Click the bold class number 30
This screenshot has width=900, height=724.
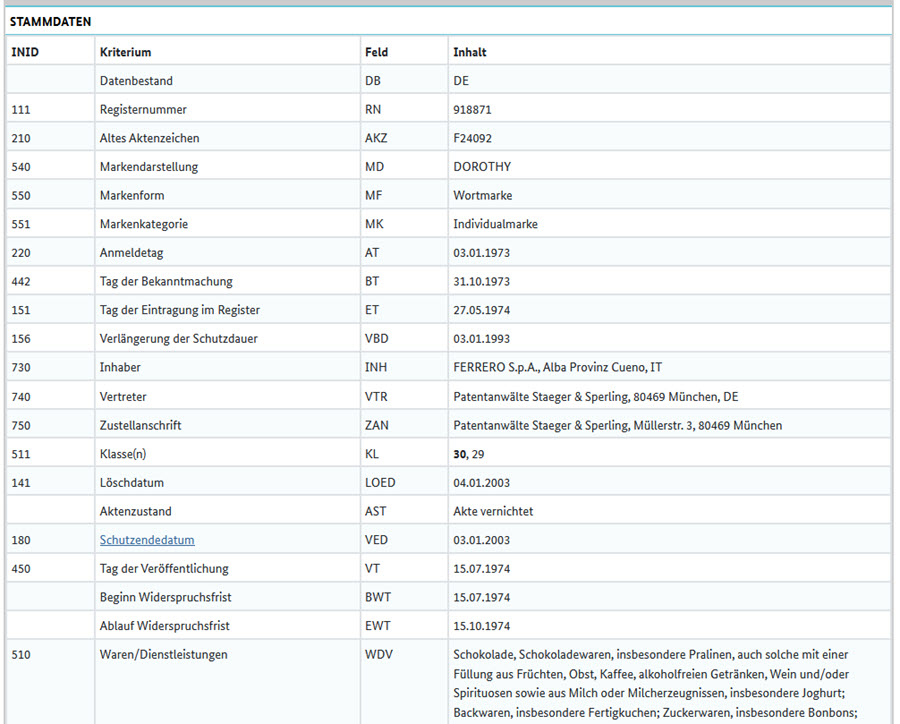(x=460, y=454)
